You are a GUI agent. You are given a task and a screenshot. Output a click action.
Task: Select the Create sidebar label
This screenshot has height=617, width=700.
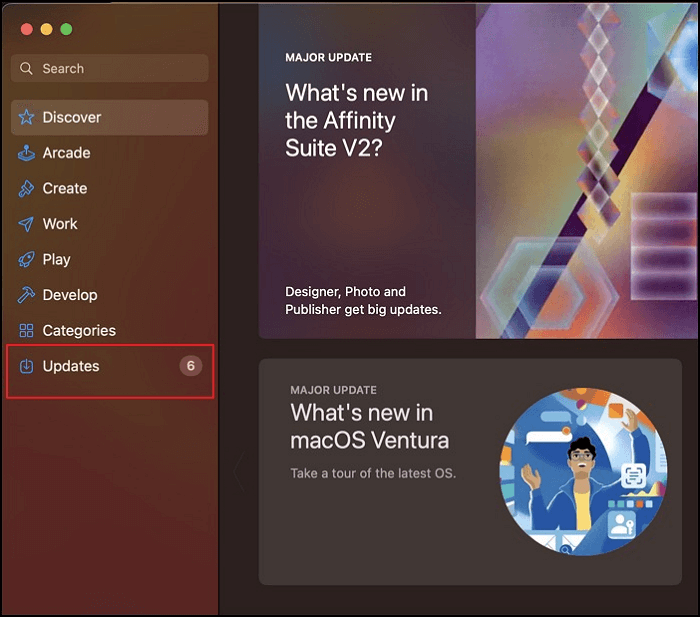coord(65,188)
